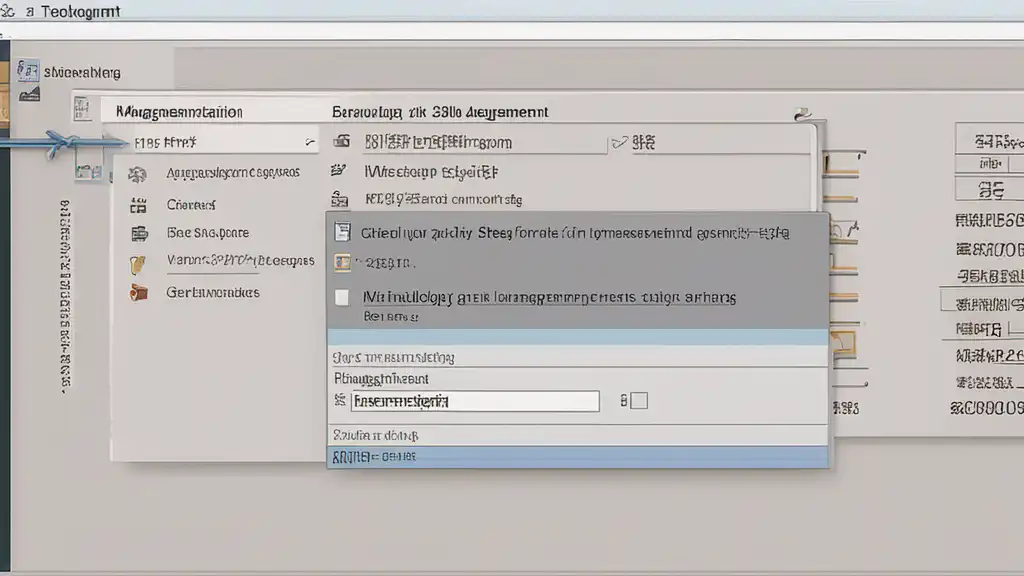The height and width of the screenshot is (576, 1024).
Task: Click the underlined link beside the popup checkbox
Action: tap(549, 298)
